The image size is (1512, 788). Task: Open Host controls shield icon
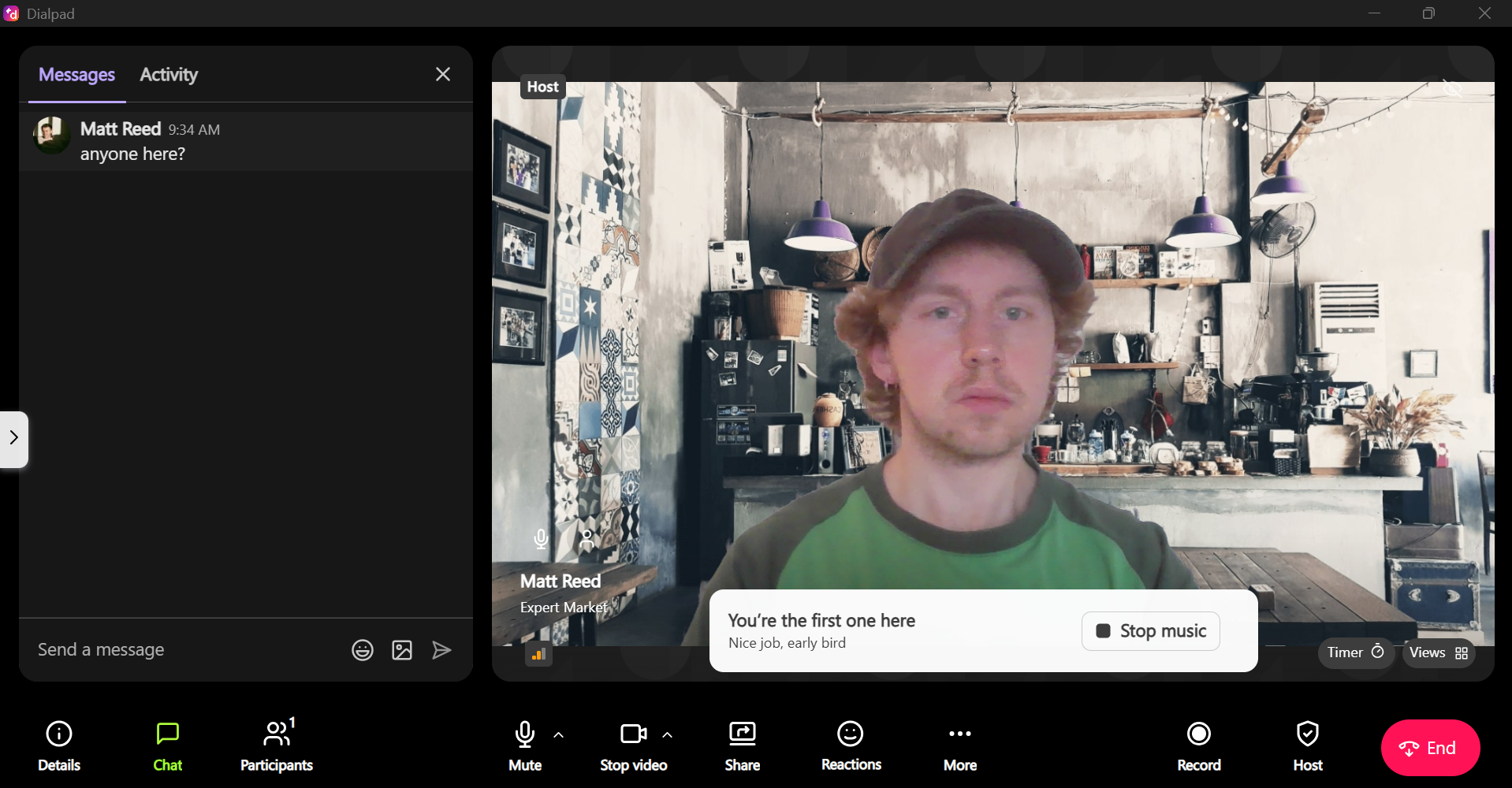click(1307, 745)
